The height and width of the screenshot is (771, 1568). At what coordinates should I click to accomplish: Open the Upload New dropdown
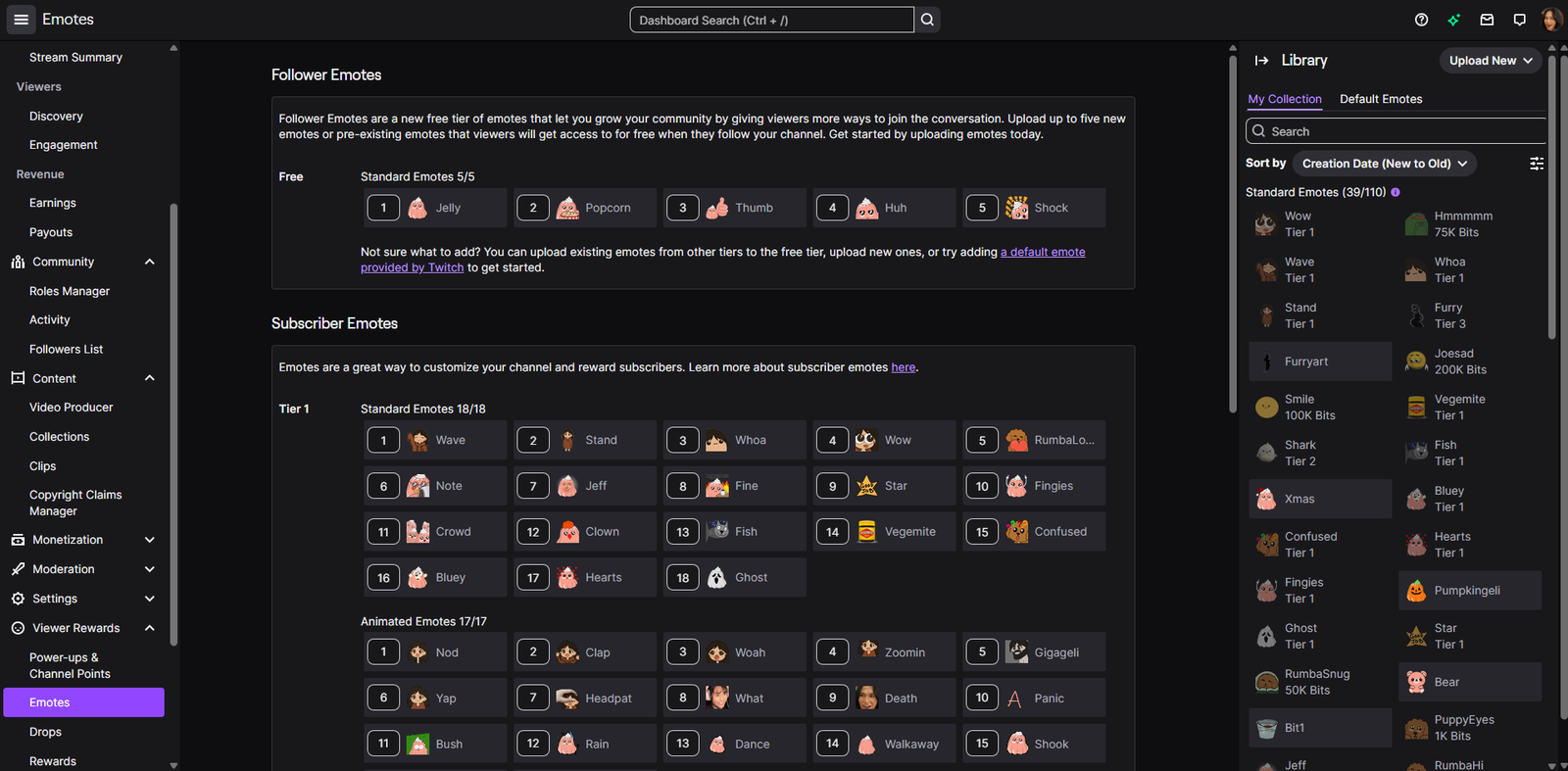pos(1491,61)
